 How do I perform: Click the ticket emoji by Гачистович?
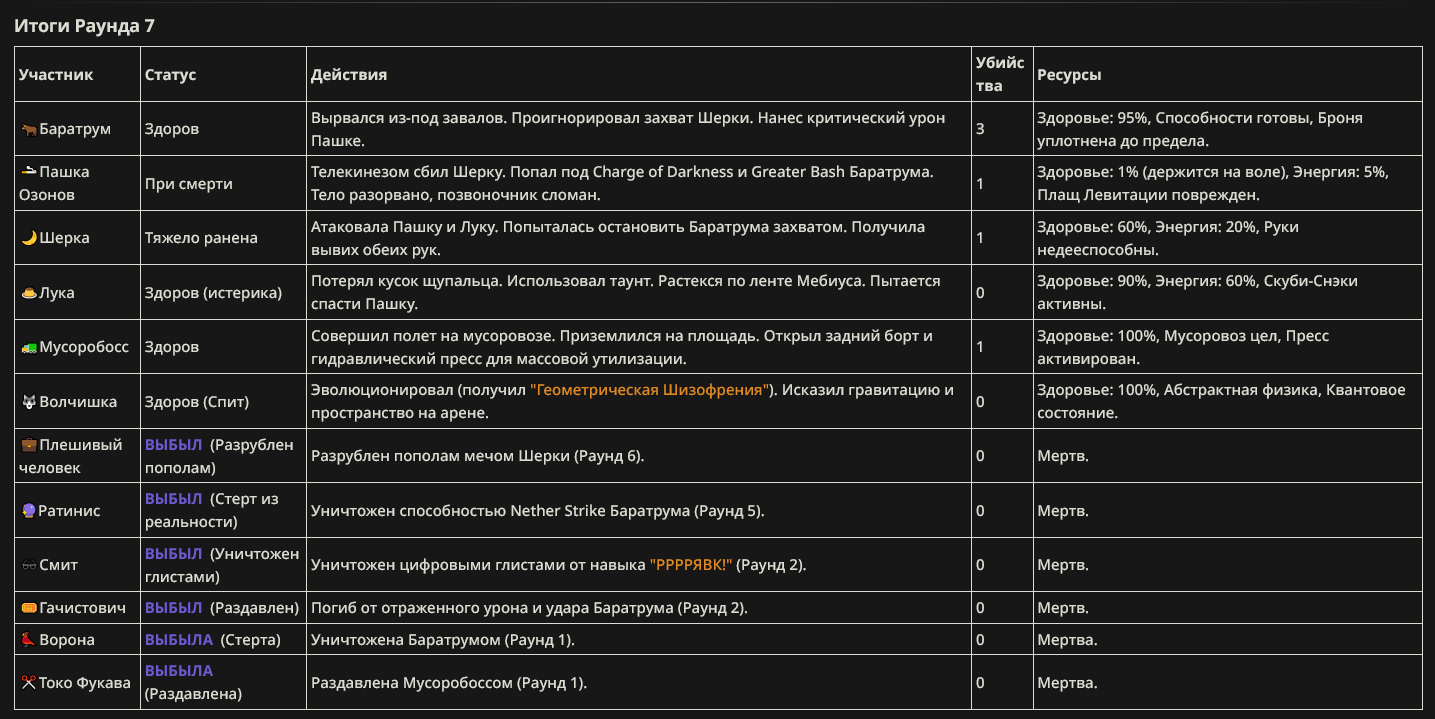coord(28,608)
